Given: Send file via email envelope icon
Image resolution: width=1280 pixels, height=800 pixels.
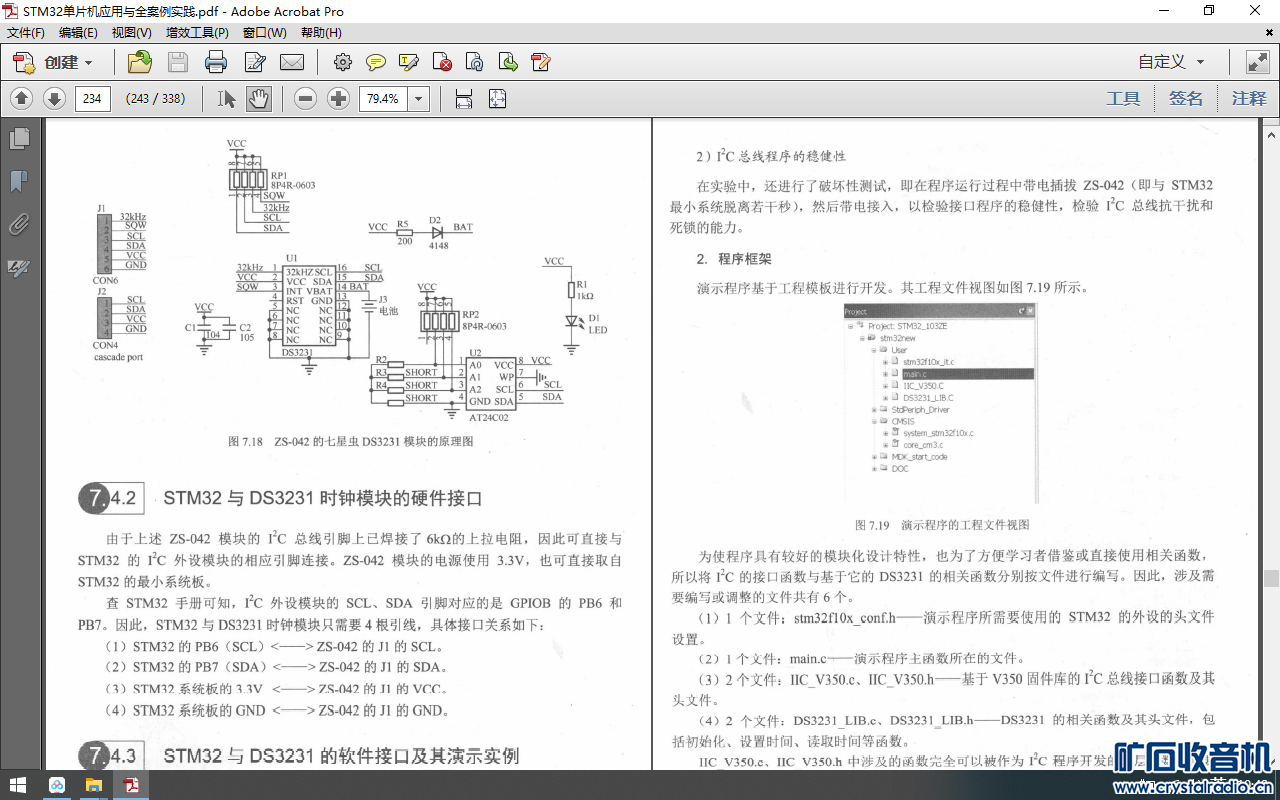Looking at the screenshot, I should click(292, 62).
